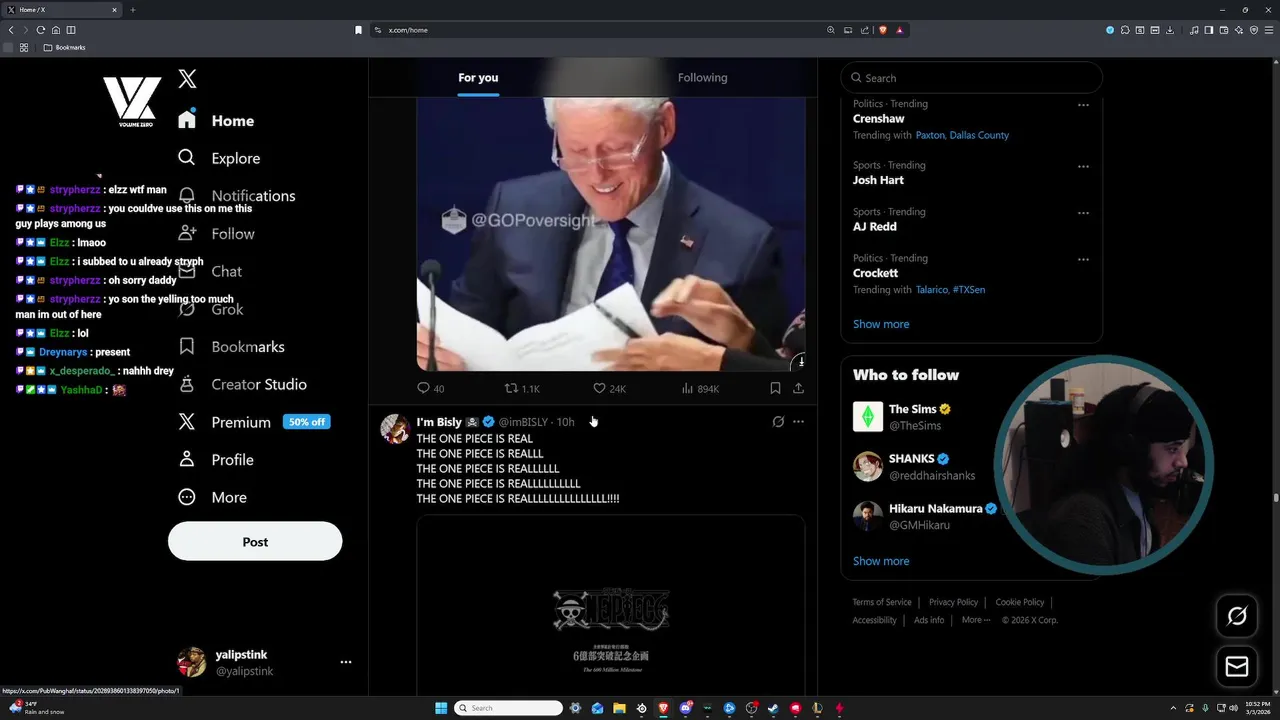Click the taskbar search box
Image resolution: width=1280 pixels, height=720 pixels.
tap(508, 708)
